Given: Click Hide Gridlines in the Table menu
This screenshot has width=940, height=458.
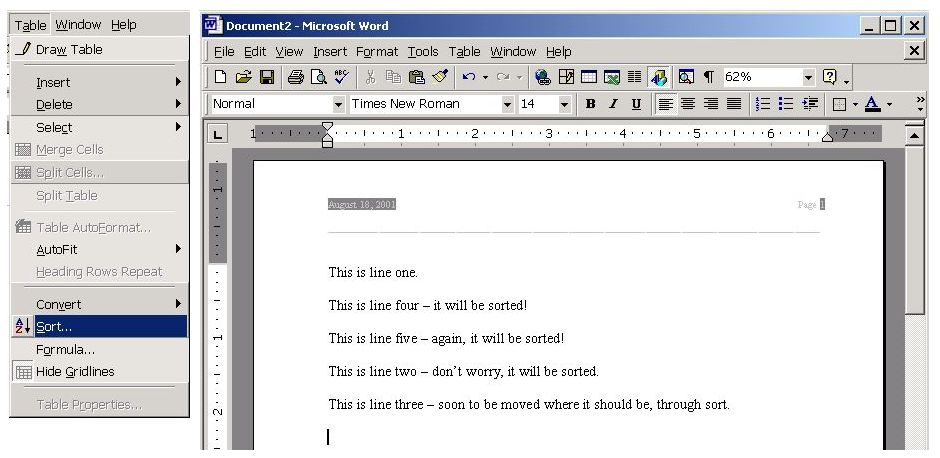Looking at the screenshot, I should 75,371.
